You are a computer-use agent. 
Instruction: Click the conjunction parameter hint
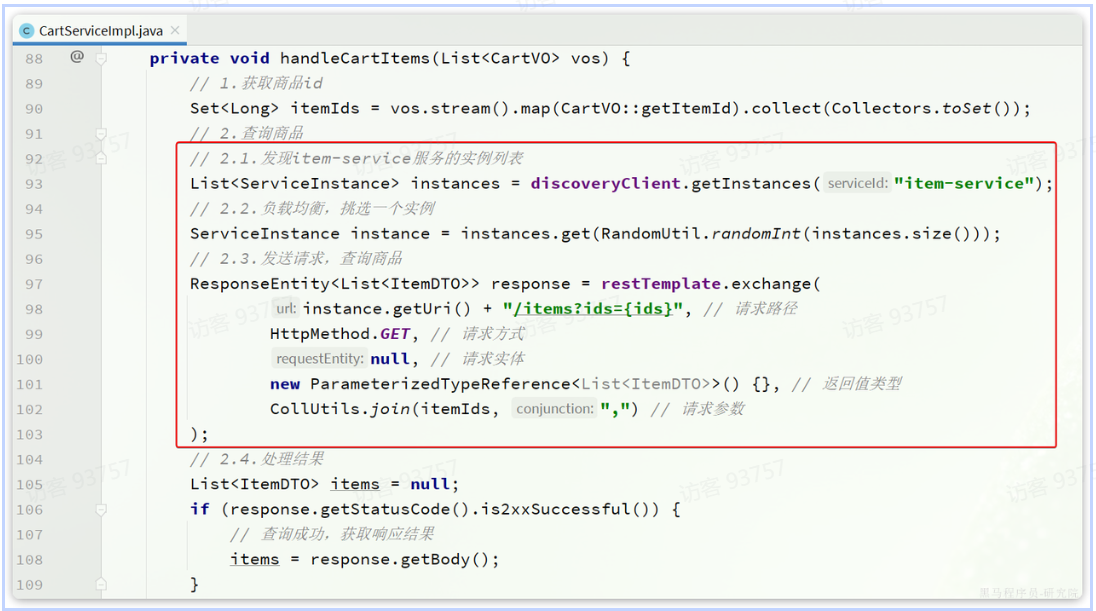[x=555, y=408]
